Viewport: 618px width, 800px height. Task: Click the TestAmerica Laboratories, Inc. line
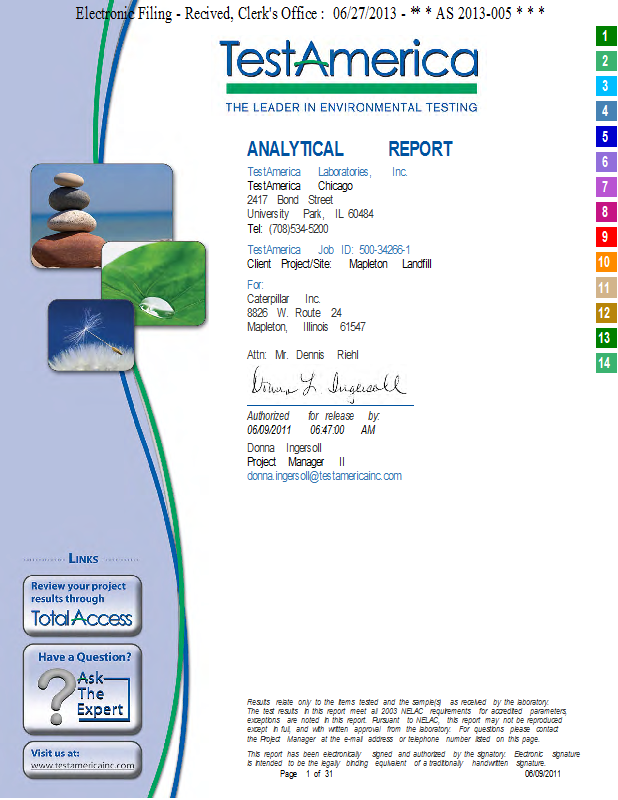coord(327,172)
